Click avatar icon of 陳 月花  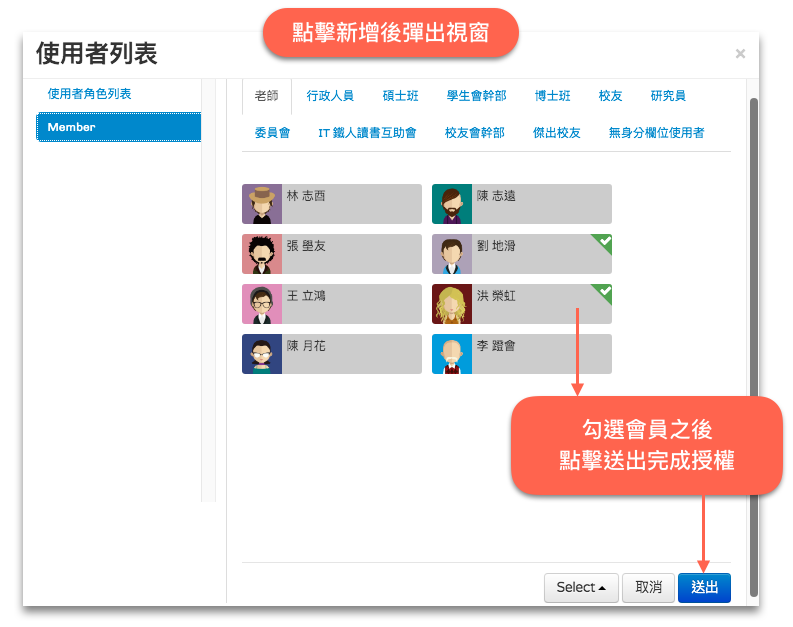tap(262, 354)
